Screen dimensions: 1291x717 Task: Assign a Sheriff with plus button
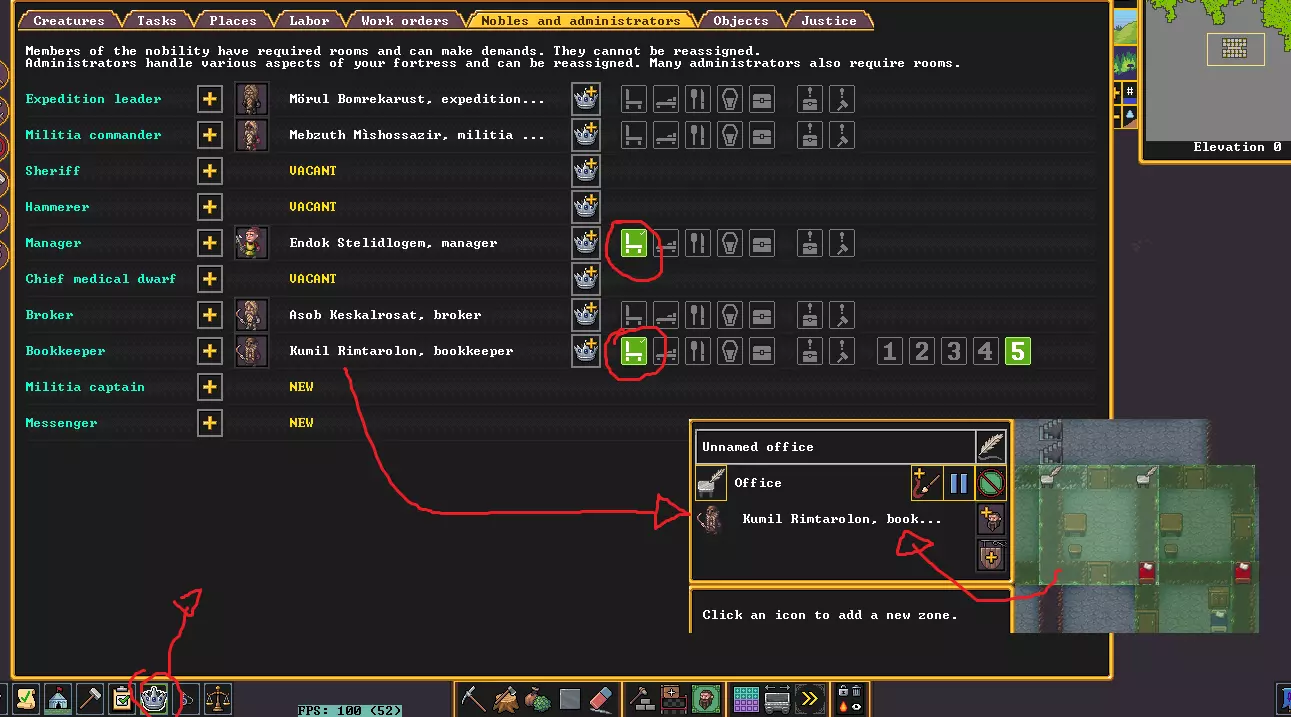coord(209,171)
